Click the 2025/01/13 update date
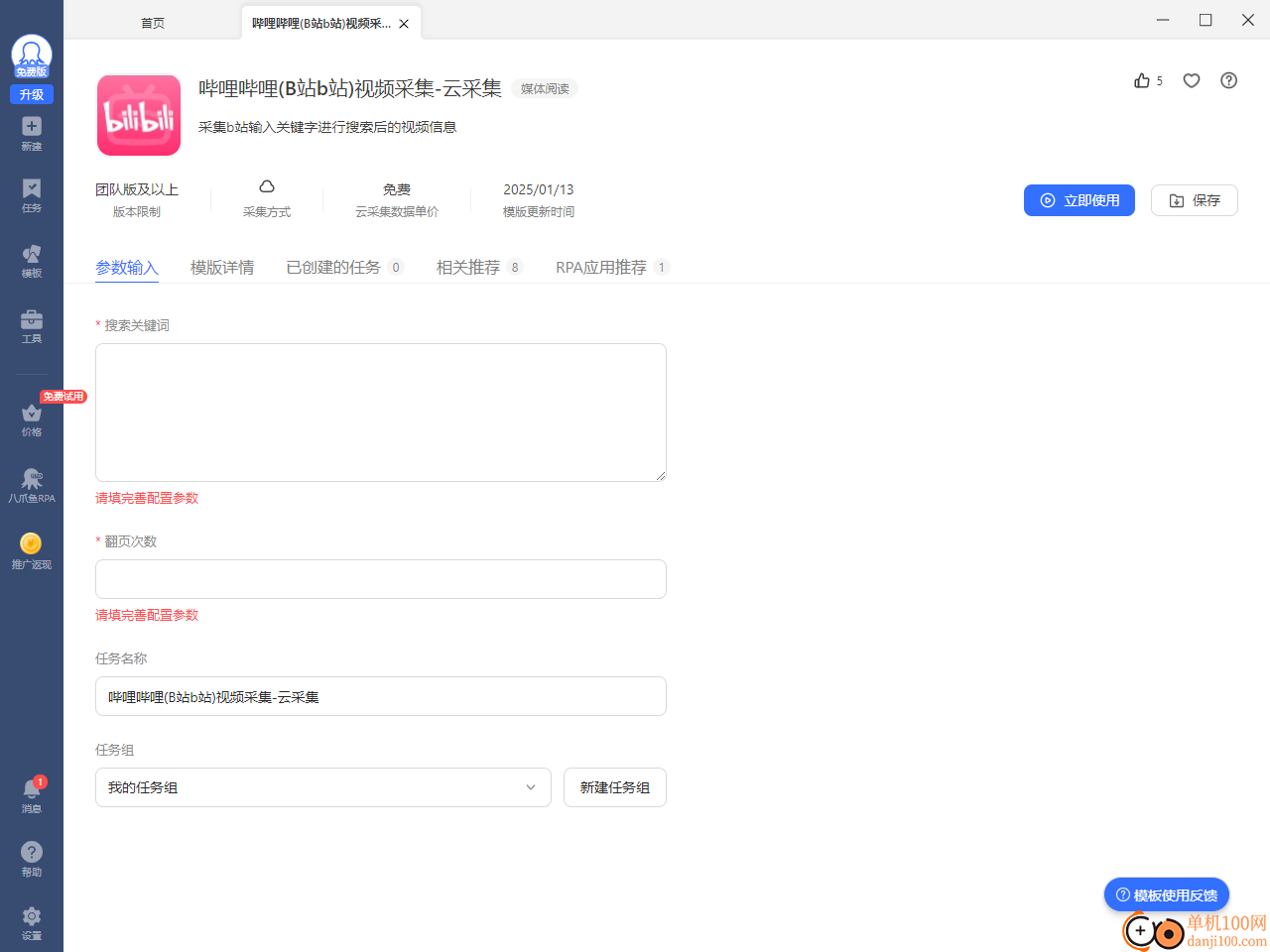Viewport: 1270px width, 952px height. 539,189
